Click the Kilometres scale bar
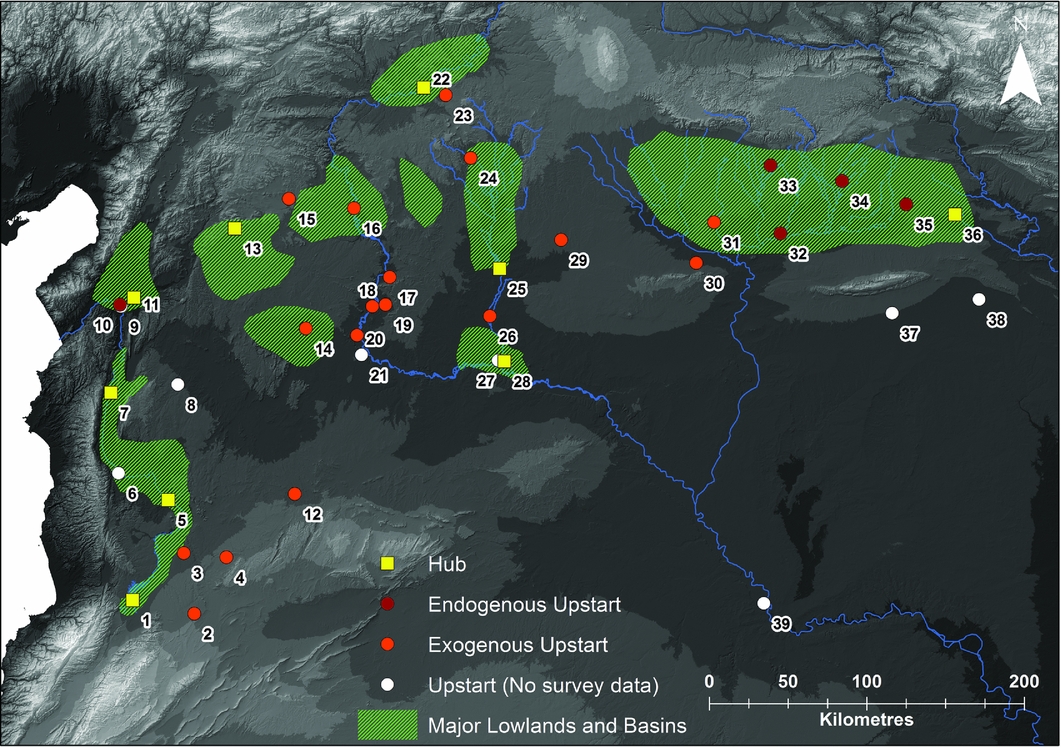The image size is (1061, 747). pos(866,706)
